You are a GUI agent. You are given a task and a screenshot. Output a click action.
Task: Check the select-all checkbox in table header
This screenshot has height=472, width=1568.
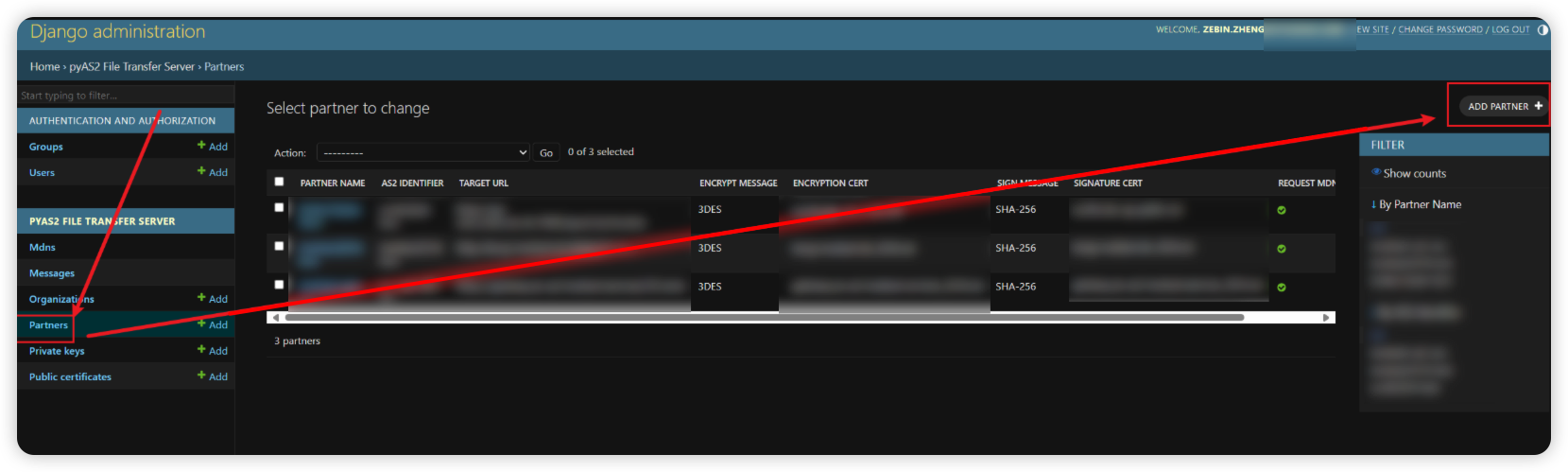point(279,182)
